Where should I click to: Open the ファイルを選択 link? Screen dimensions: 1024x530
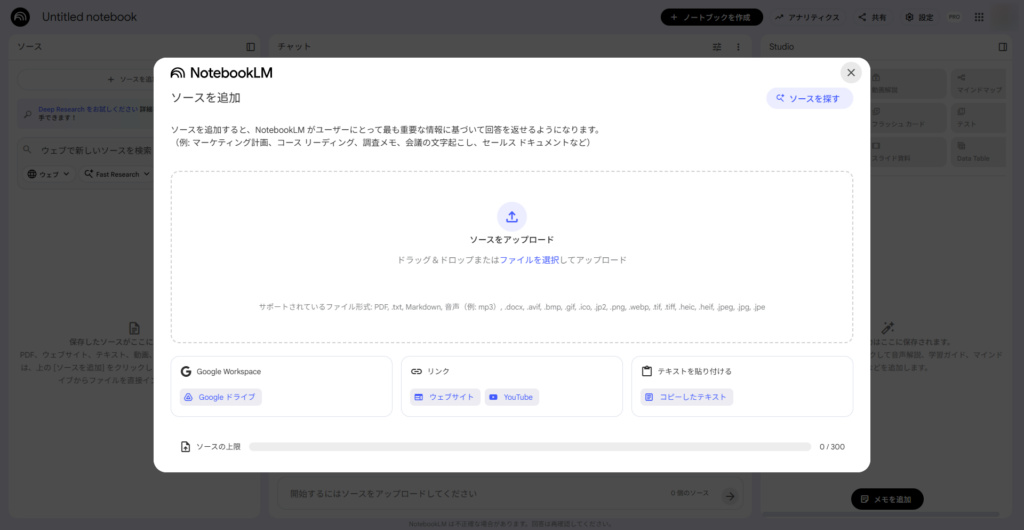click(529, 260)
